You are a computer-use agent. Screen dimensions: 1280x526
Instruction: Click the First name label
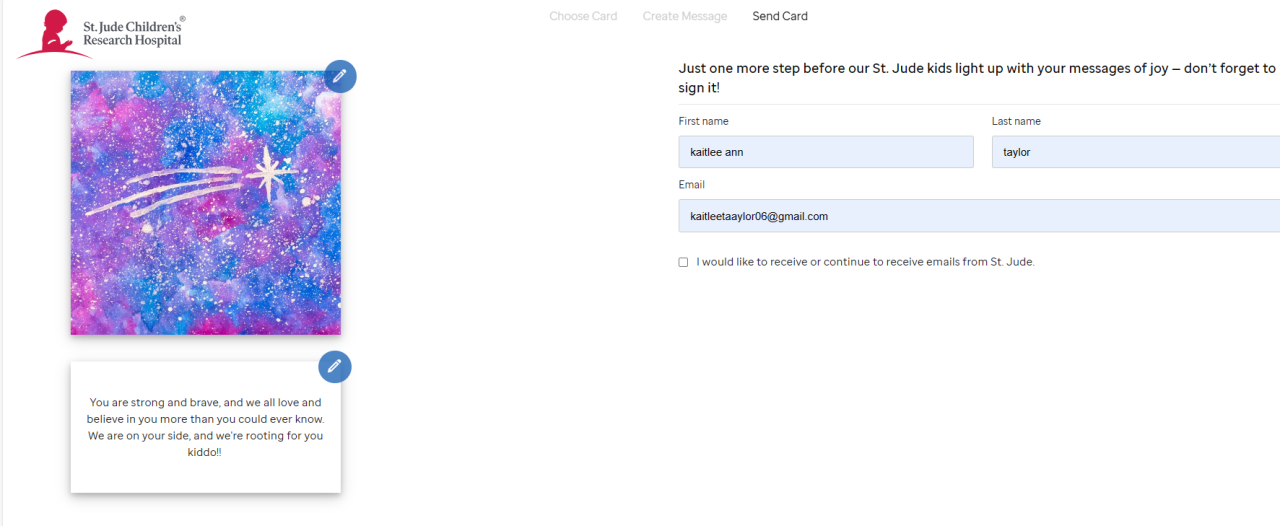pyautogui.click(x=703, y=121)
